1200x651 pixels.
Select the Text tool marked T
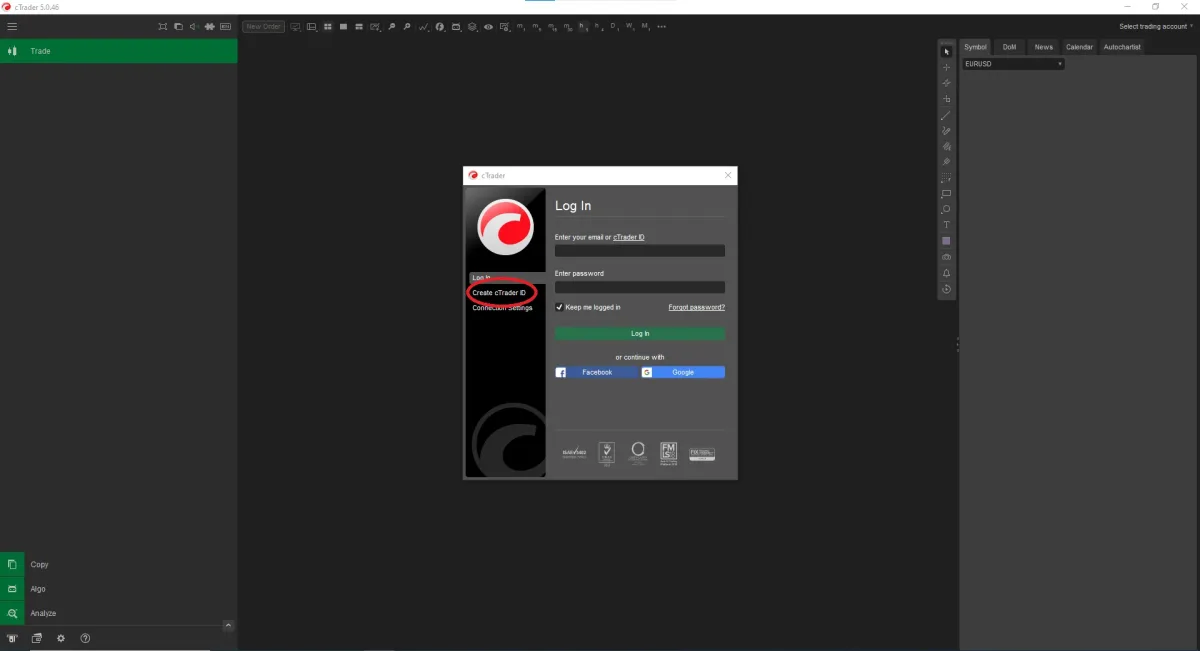pyautogui.click(x=947, y=225)
